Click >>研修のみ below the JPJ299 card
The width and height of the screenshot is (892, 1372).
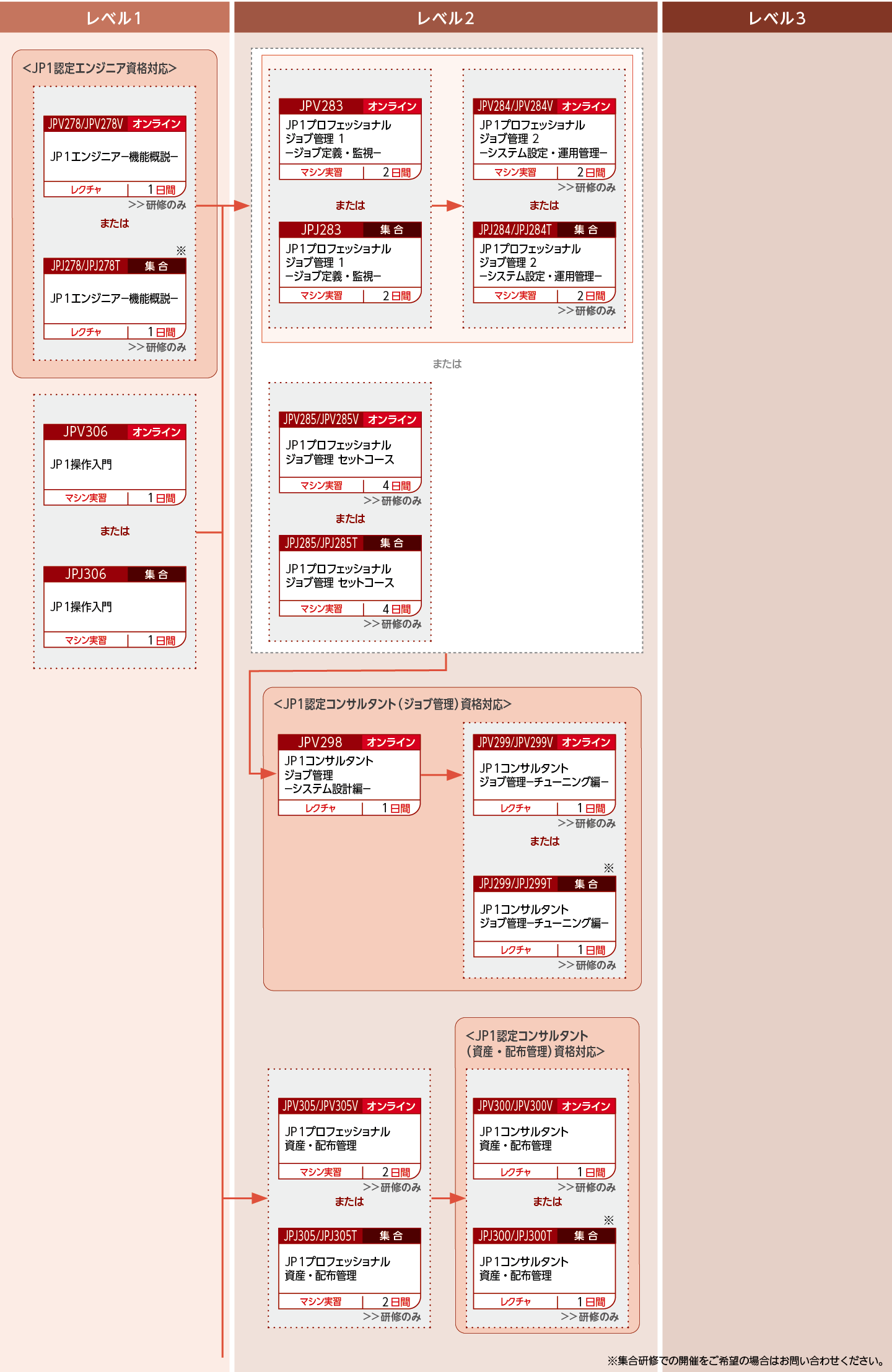(587, 965)
